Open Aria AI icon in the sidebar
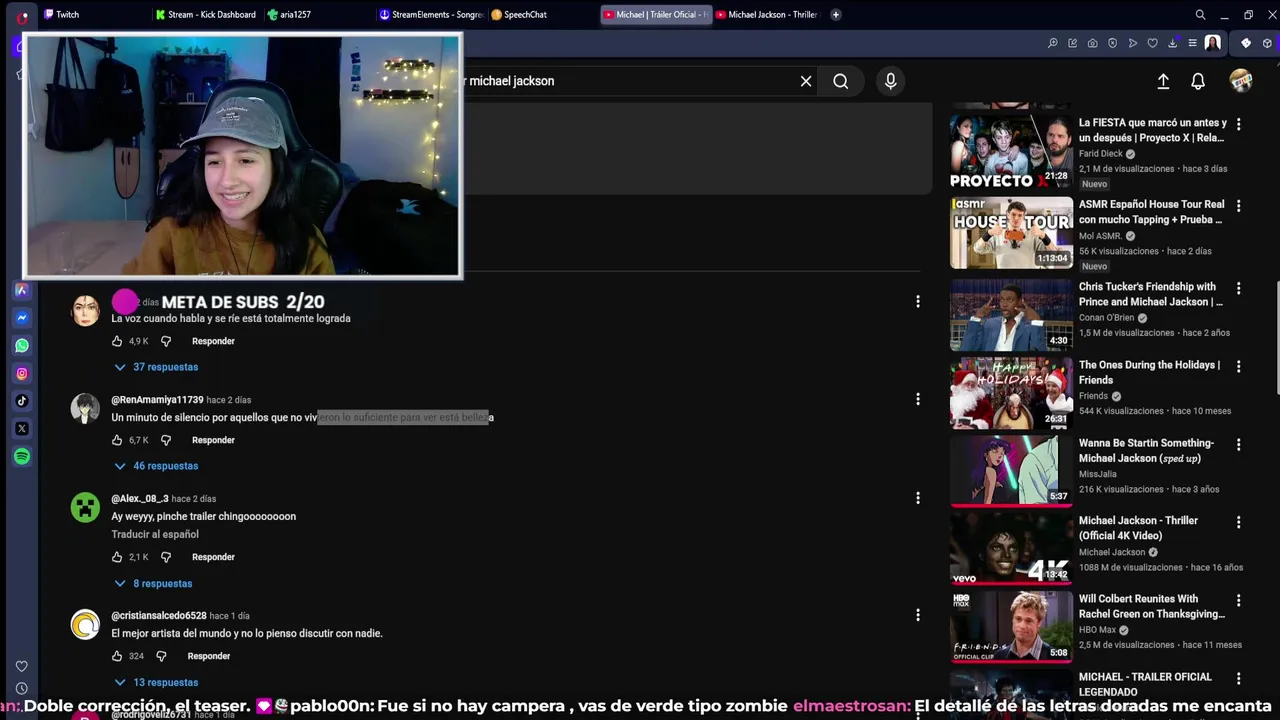 tap(22, 290)
